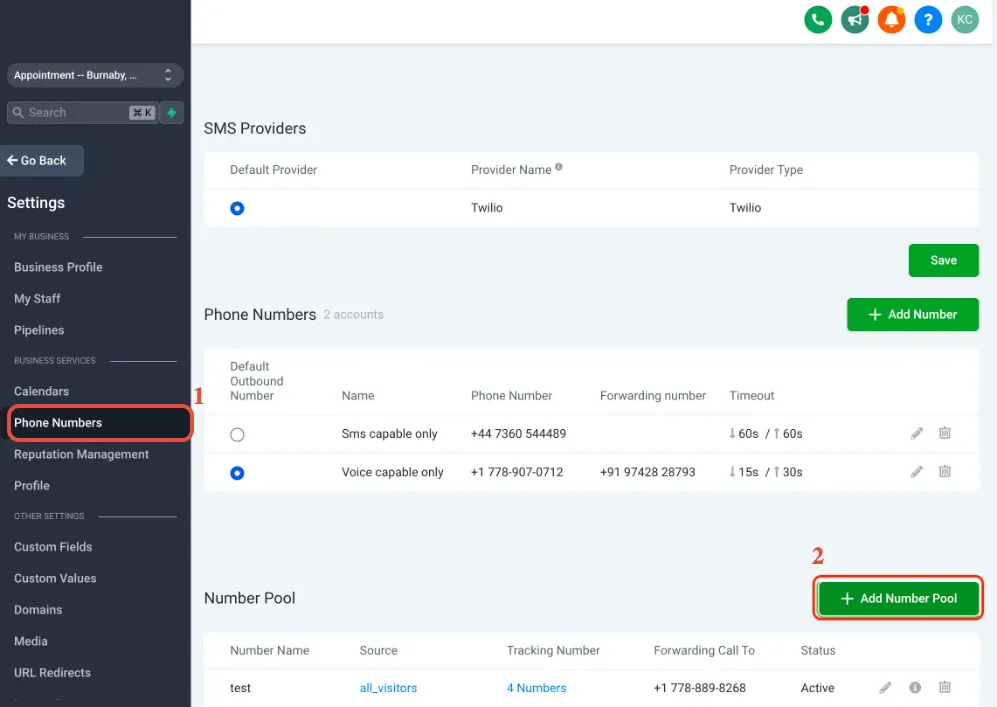
Task: Show info for test number pool
Action: pyautogui.click(x=915, y=687)
